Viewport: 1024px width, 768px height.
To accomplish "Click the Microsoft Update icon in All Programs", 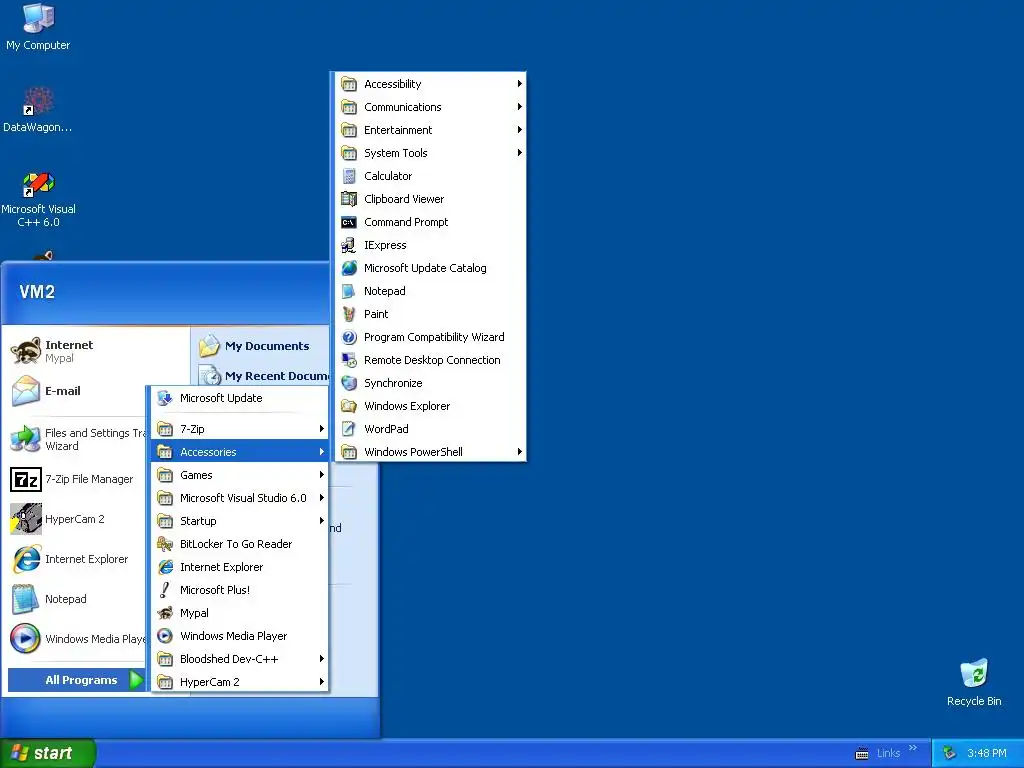I will point(165,398).
